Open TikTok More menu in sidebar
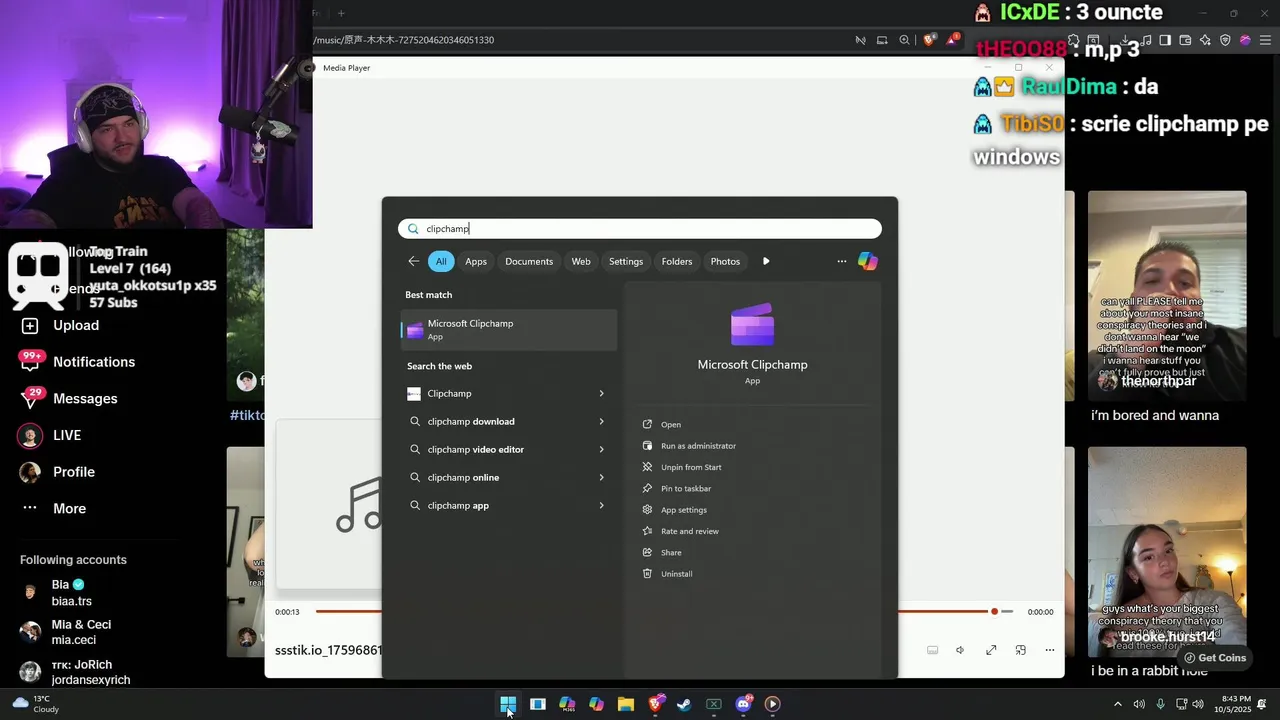The height and width of the screenshot is (720, 1280). (x=54, y=508)
